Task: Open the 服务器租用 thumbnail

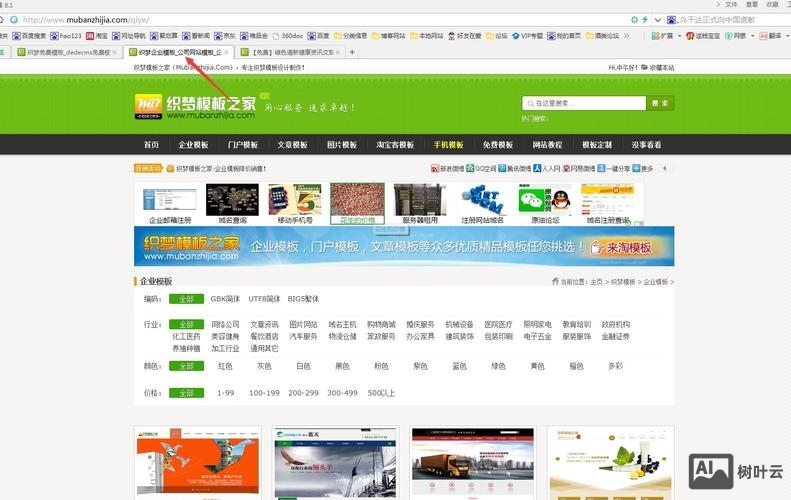Action: pyautogui.click(x=420, y=204)
